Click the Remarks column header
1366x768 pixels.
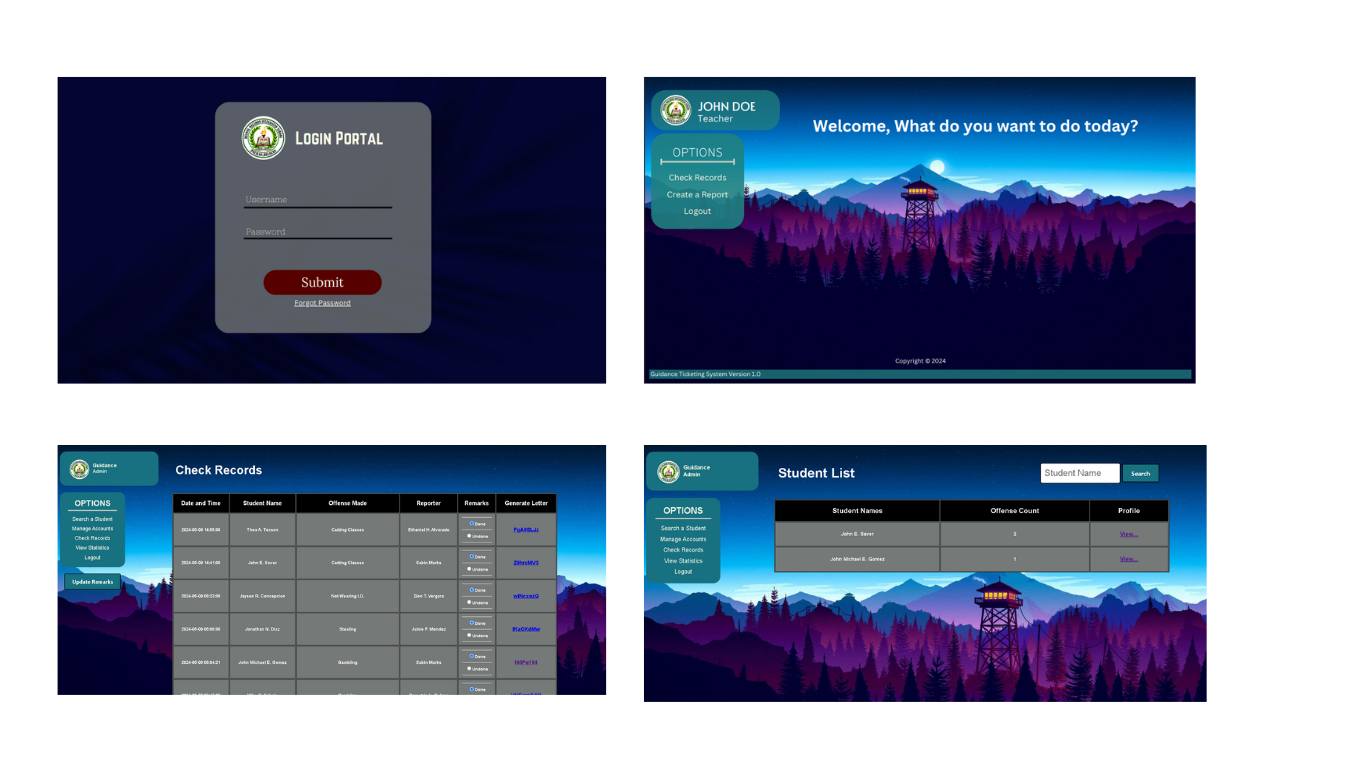coord(477,503)
